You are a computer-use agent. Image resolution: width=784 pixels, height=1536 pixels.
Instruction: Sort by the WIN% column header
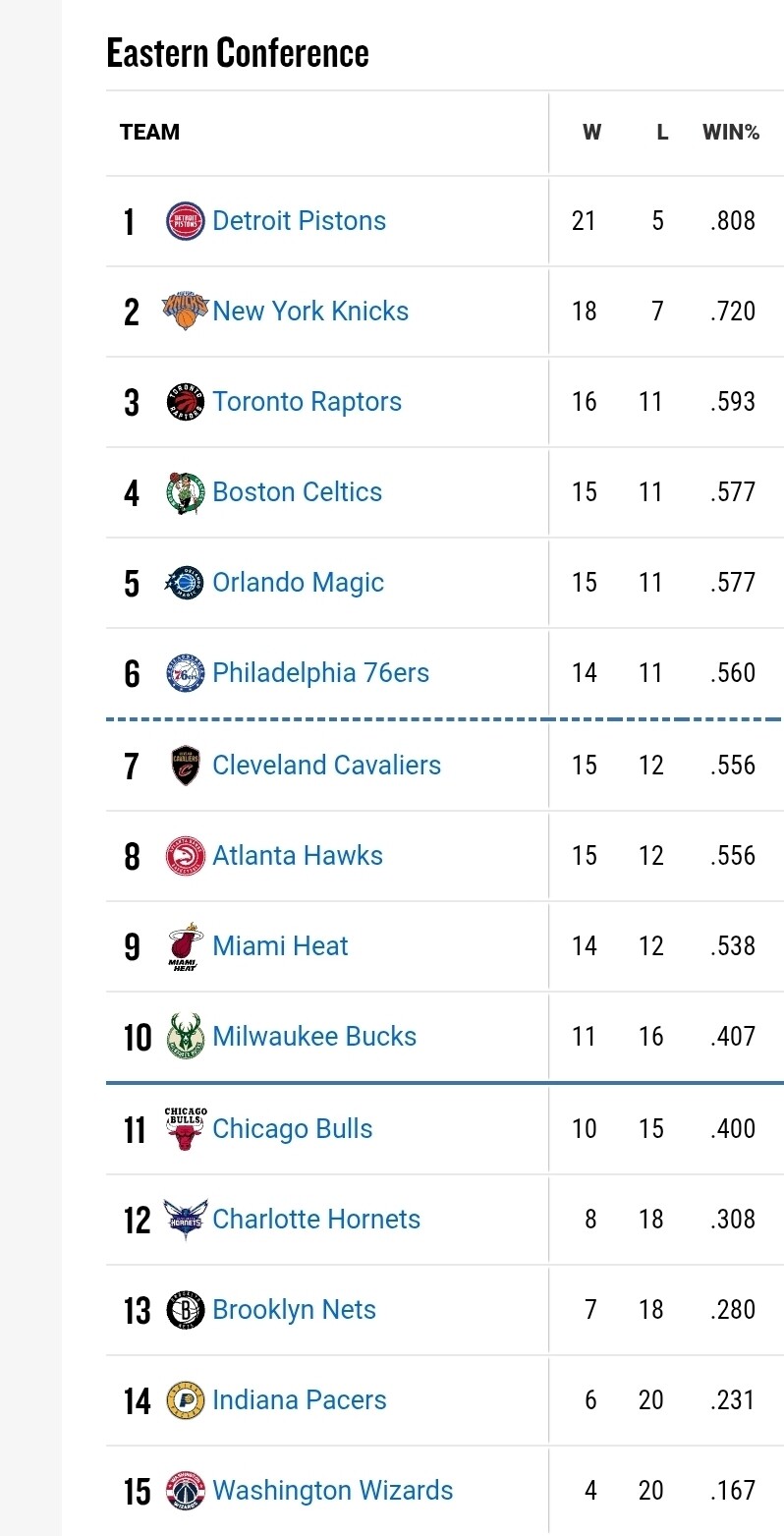point(730,133)
